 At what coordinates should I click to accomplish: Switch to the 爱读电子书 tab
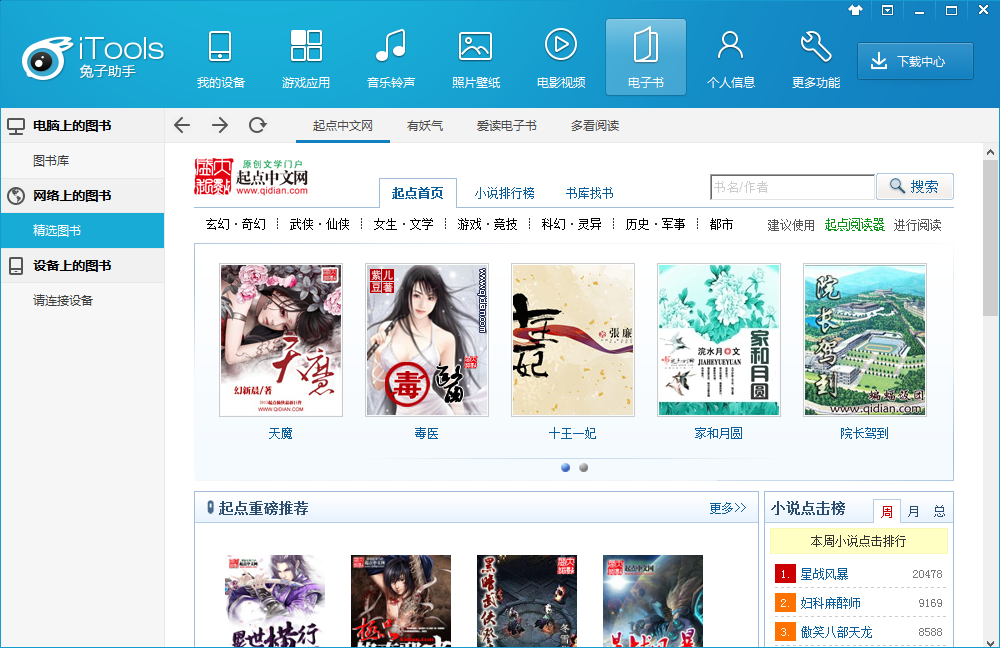pyautogui.click(x=506, y=126)
